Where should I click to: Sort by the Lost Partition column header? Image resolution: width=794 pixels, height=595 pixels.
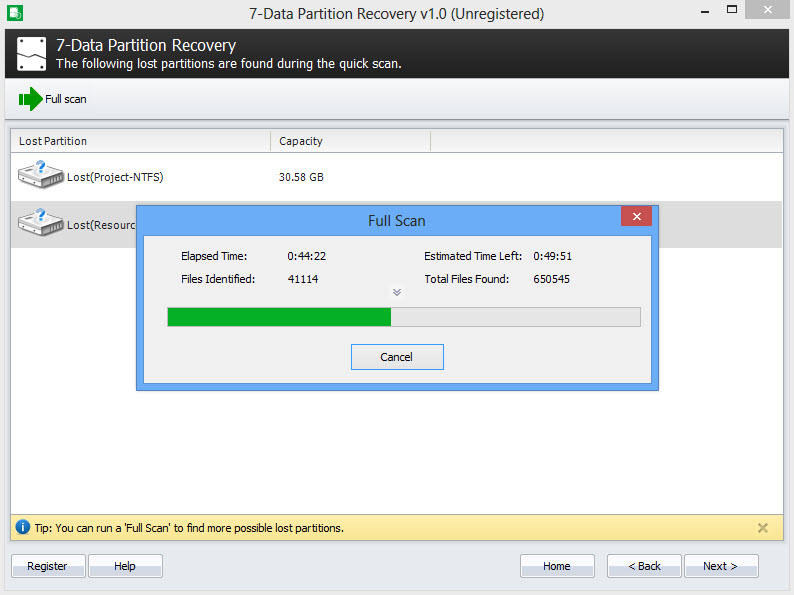[x=140, y=141]
